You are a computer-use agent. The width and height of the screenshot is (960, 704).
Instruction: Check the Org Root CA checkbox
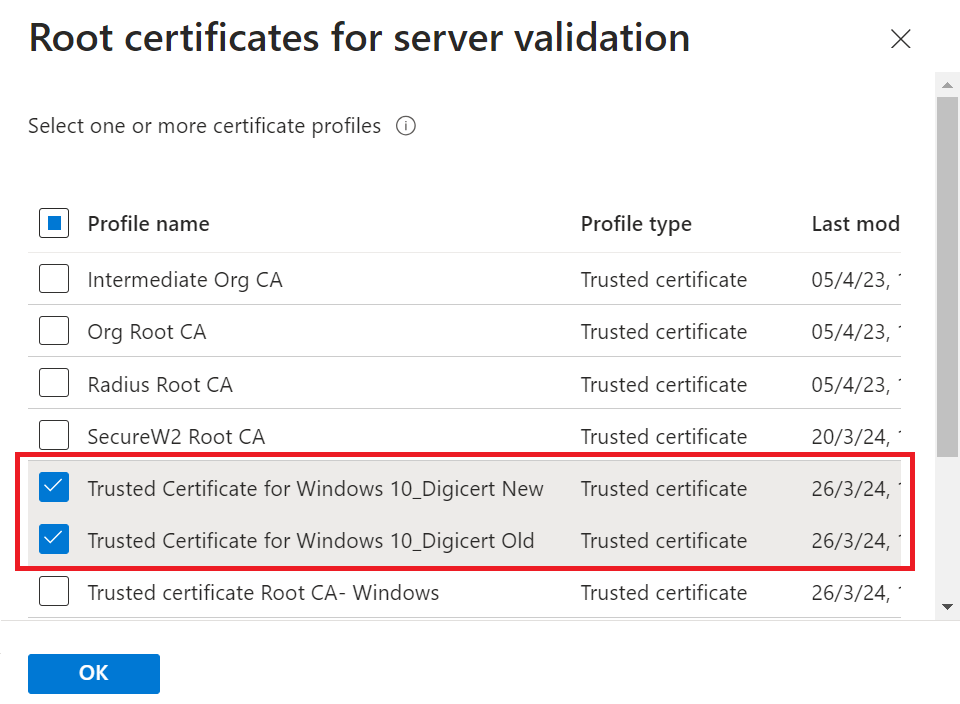(x=54, y=331)
